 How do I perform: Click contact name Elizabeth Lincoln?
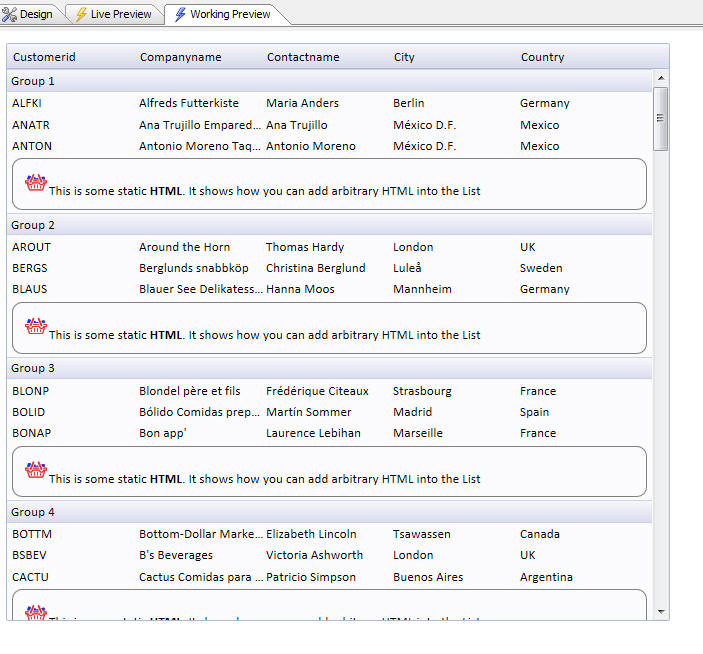(311, 534)
